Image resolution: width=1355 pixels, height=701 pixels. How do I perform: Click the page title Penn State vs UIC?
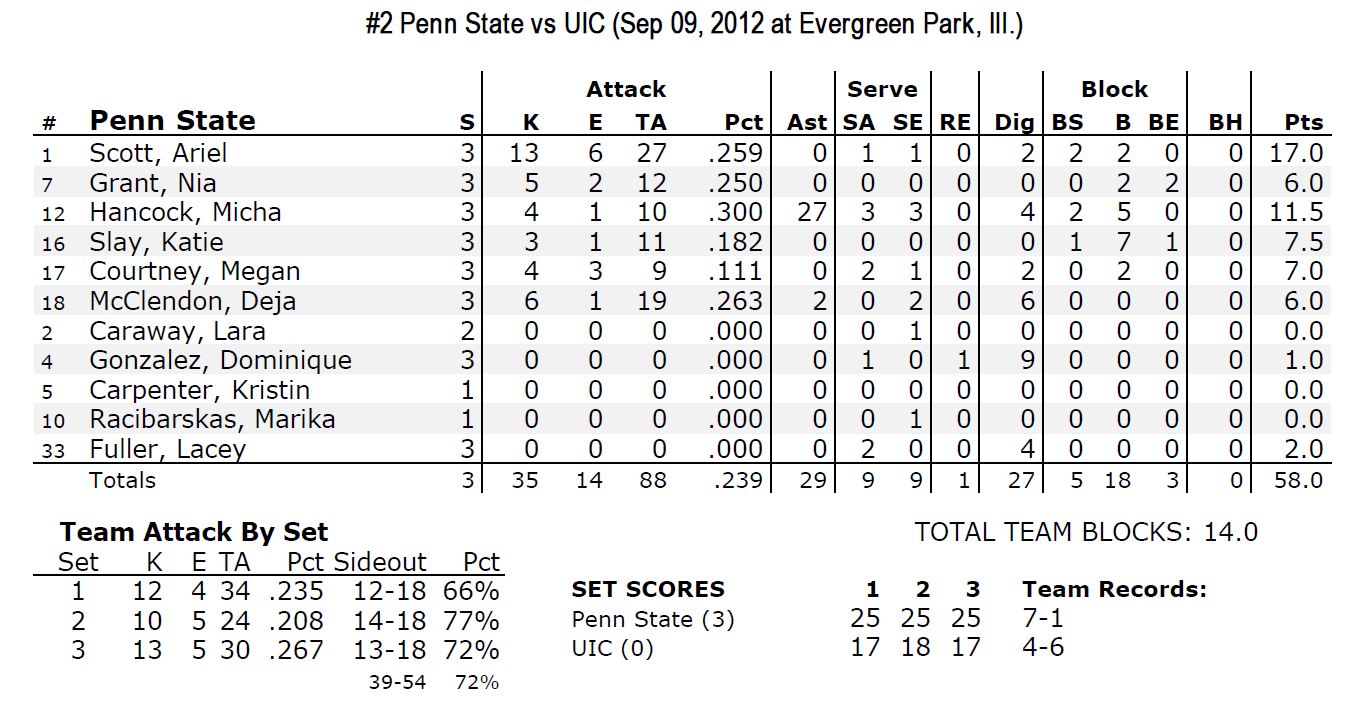point(694,24)
